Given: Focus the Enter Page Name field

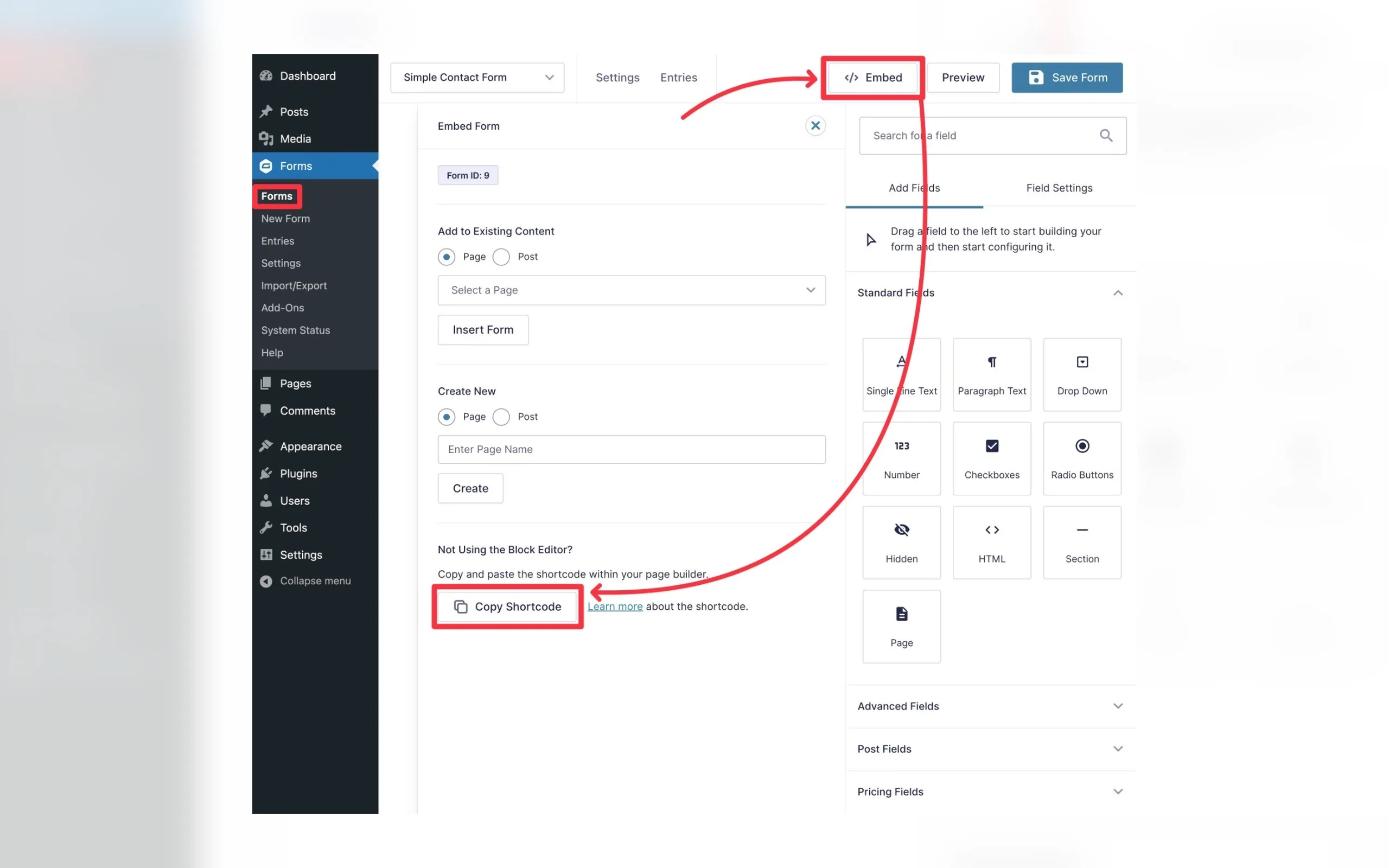Looking at the screenshot, I should click(632, 450).
